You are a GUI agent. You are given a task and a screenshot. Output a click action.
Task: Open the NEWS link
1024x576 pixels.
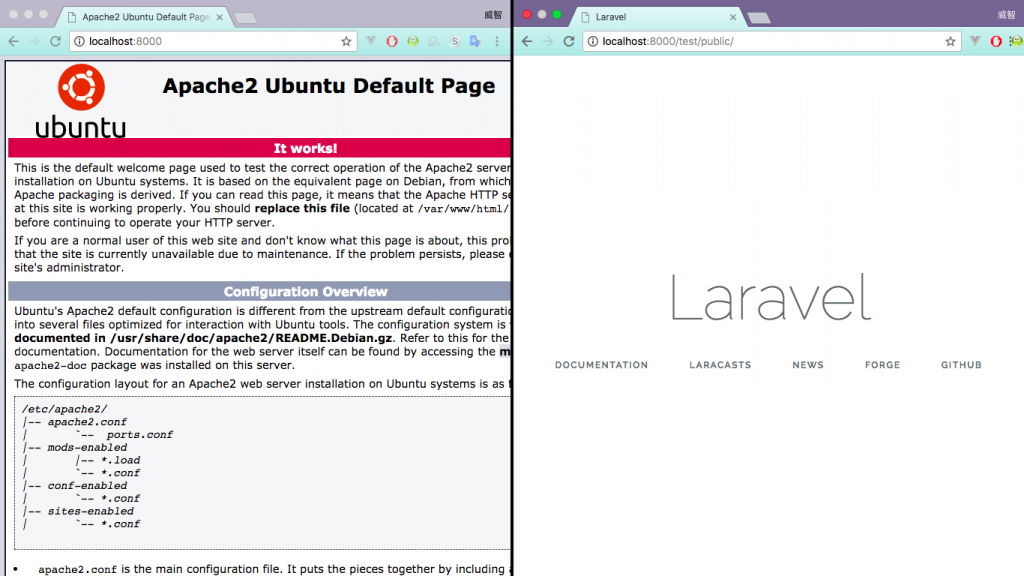click(x=808, y=365)
